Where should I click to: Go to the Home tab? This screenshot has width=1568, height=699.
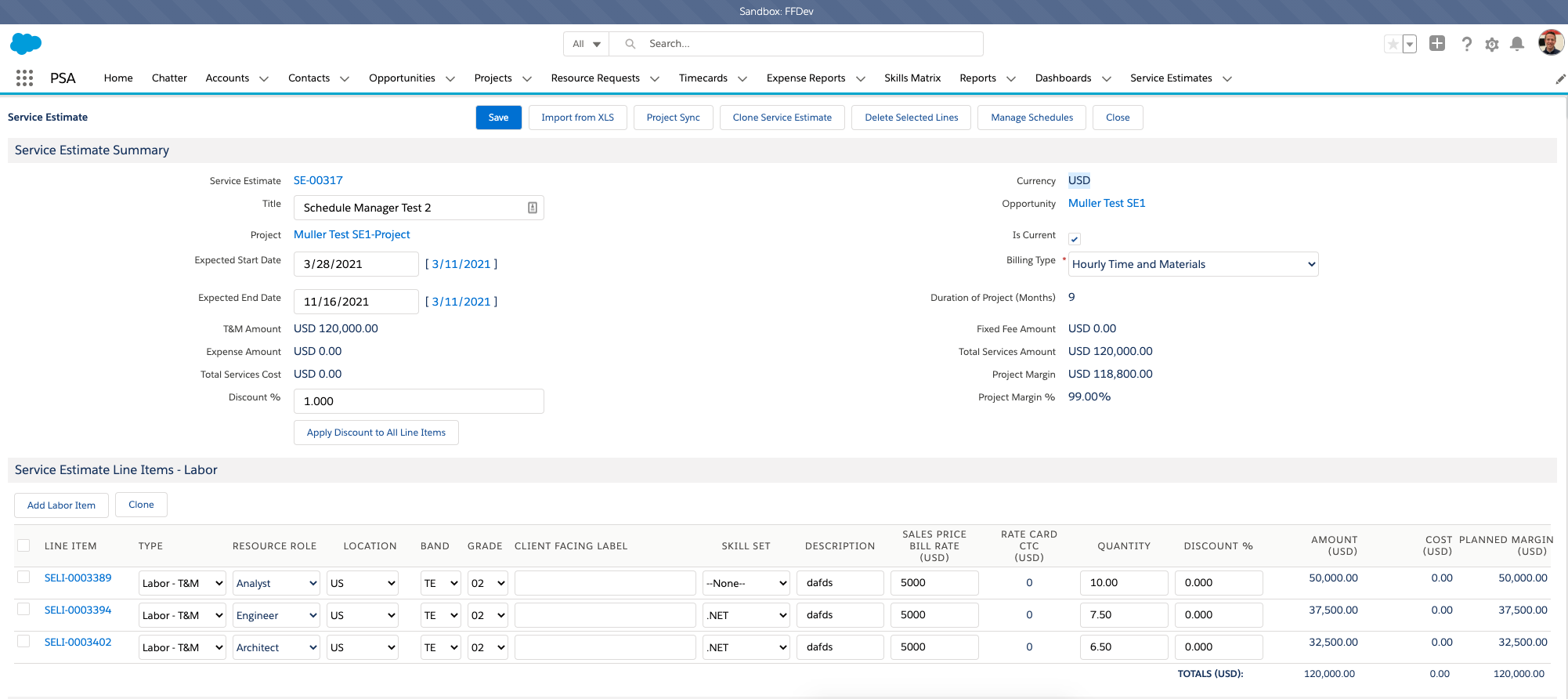click(x=118, y=78)
